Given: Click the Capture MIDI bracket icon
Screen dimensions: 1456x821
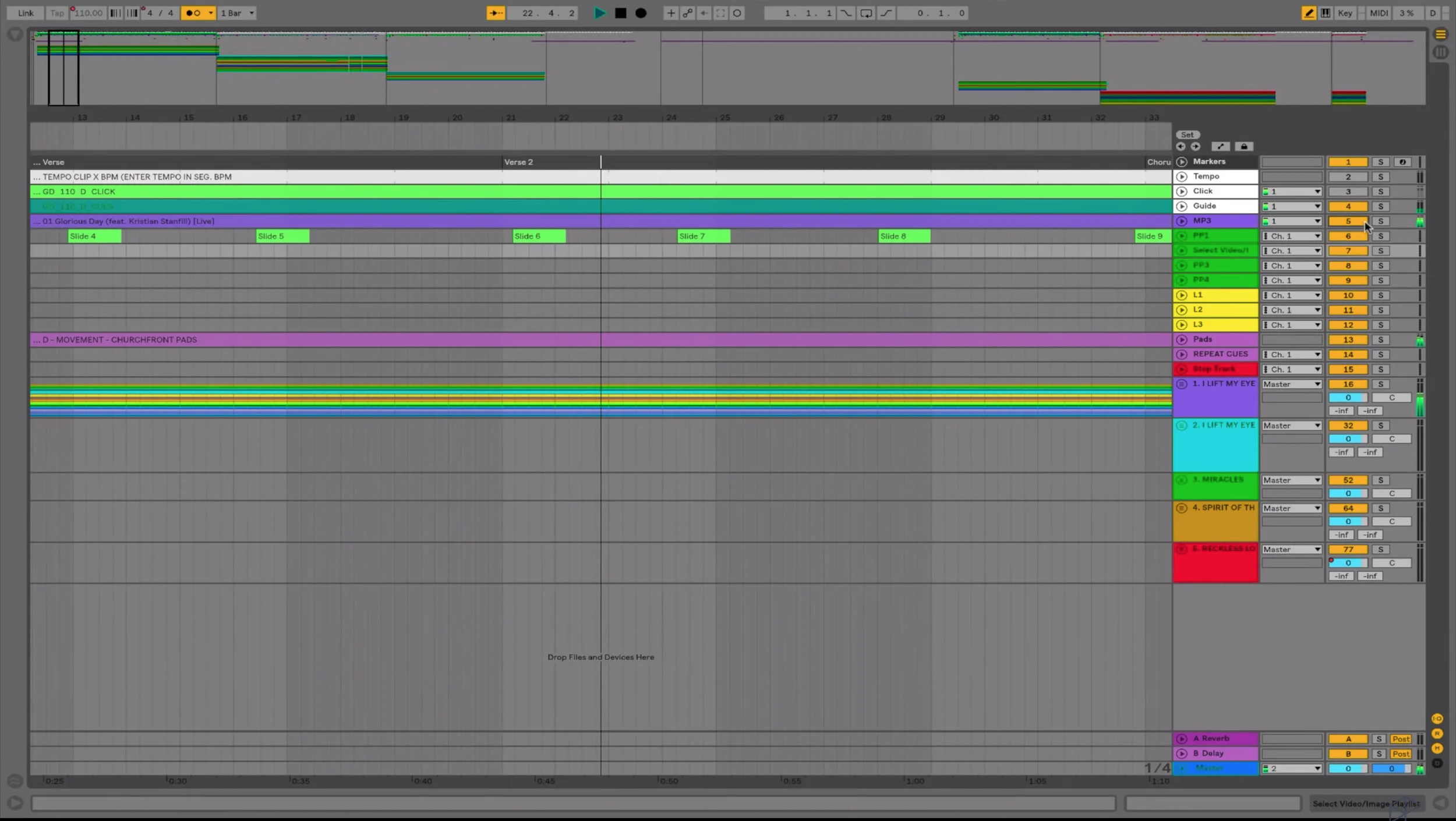Looking at the screenshot, I should tap(720, 13).
